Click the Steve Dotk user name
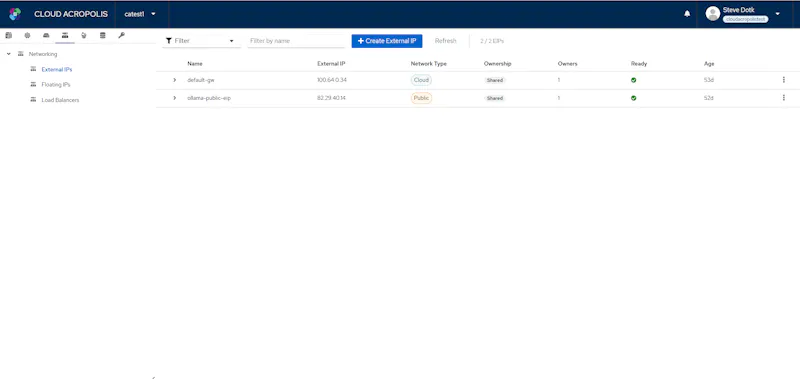The image size is (800, 379). tap(738, 10)
